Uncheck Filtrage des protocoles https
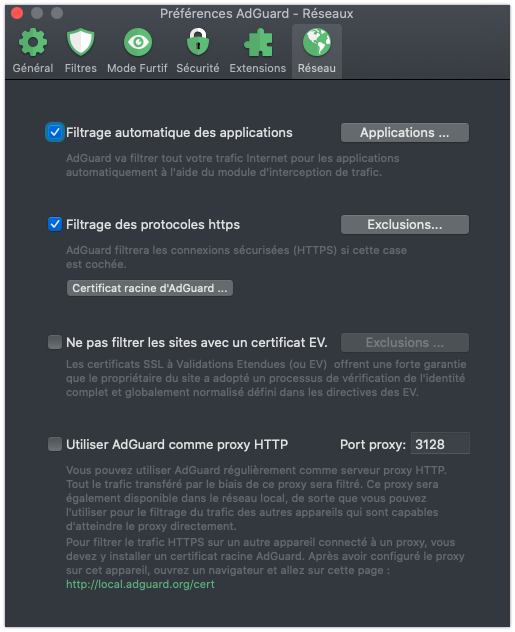This screenshot has width=515, height=632. coord(55,224)
